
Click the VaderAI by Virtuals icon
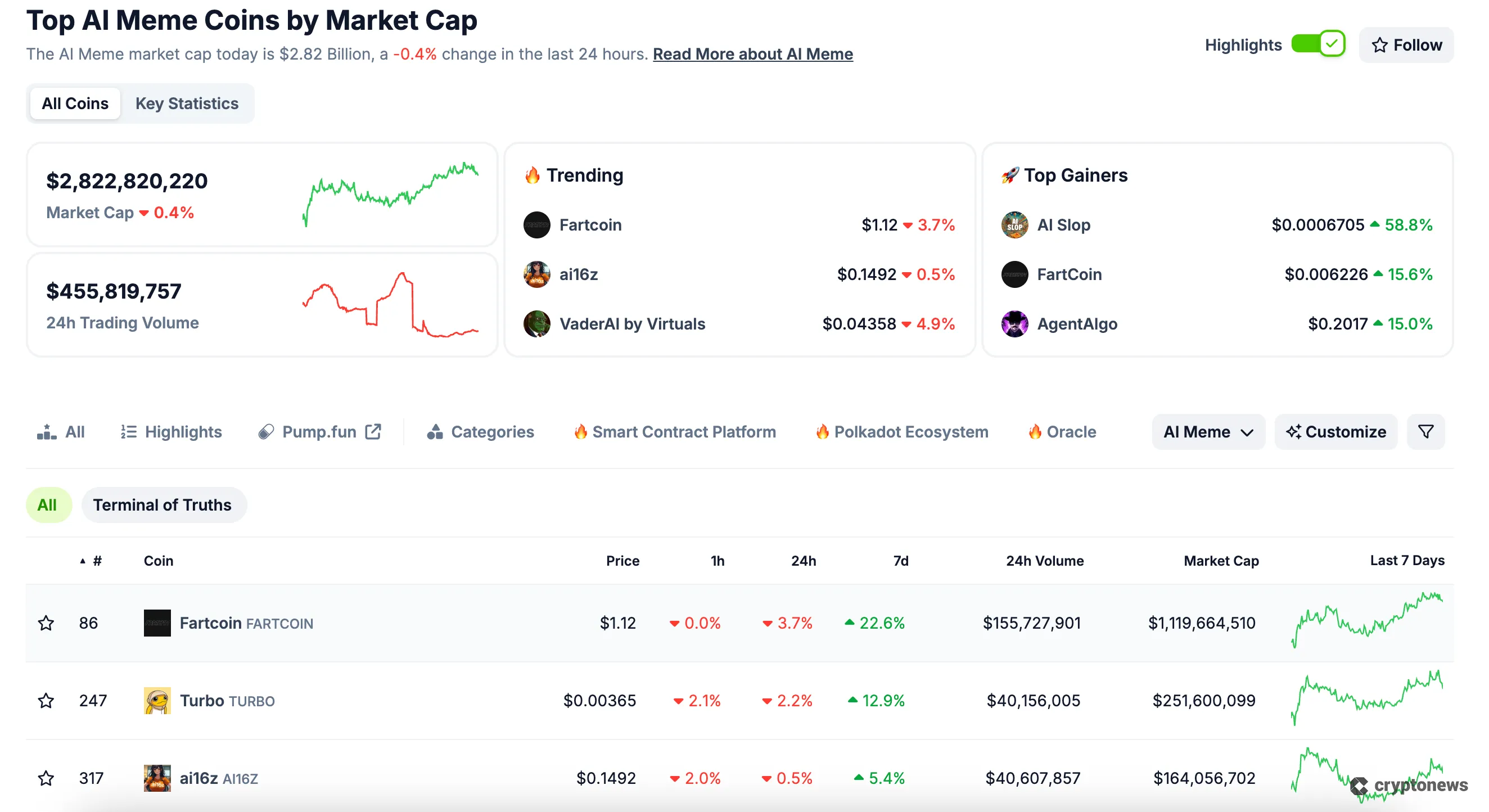[x=536, y=324]
